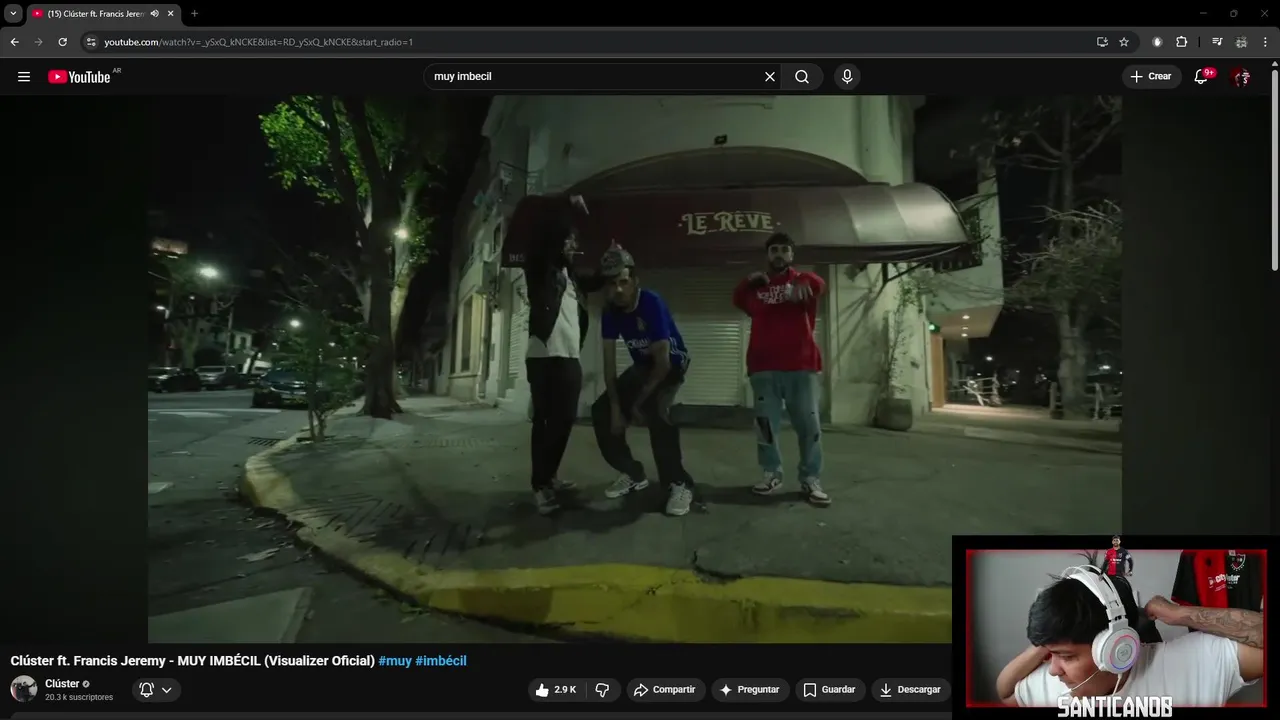
Task: Click the video title 'MUY IMBÉCIL (Visualizer Oficial)'
Action: click(x=276, y=661)
